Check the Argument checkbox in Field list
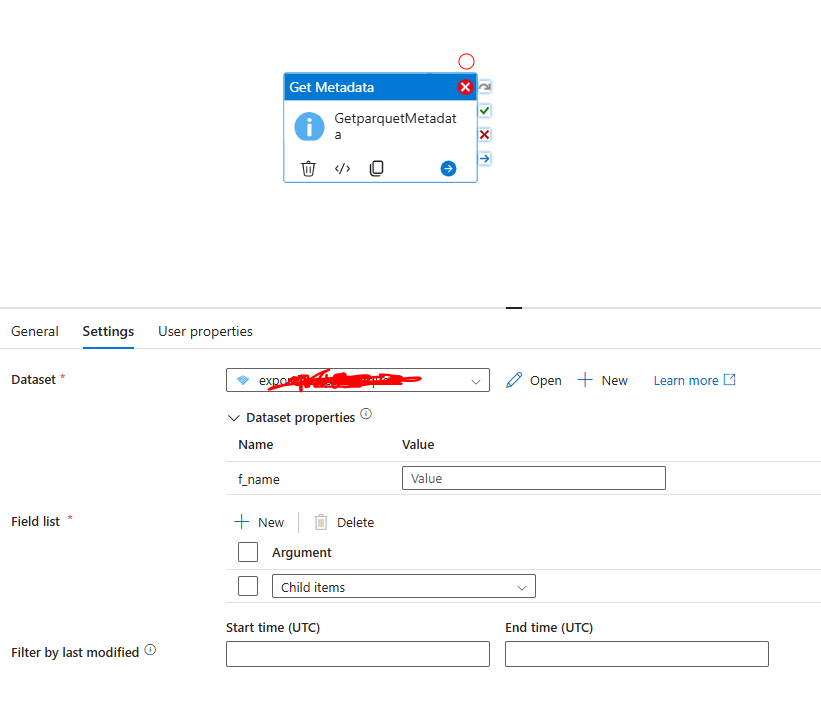The width and height of the screenshot is (821, 706). click(x=247, y=552)
